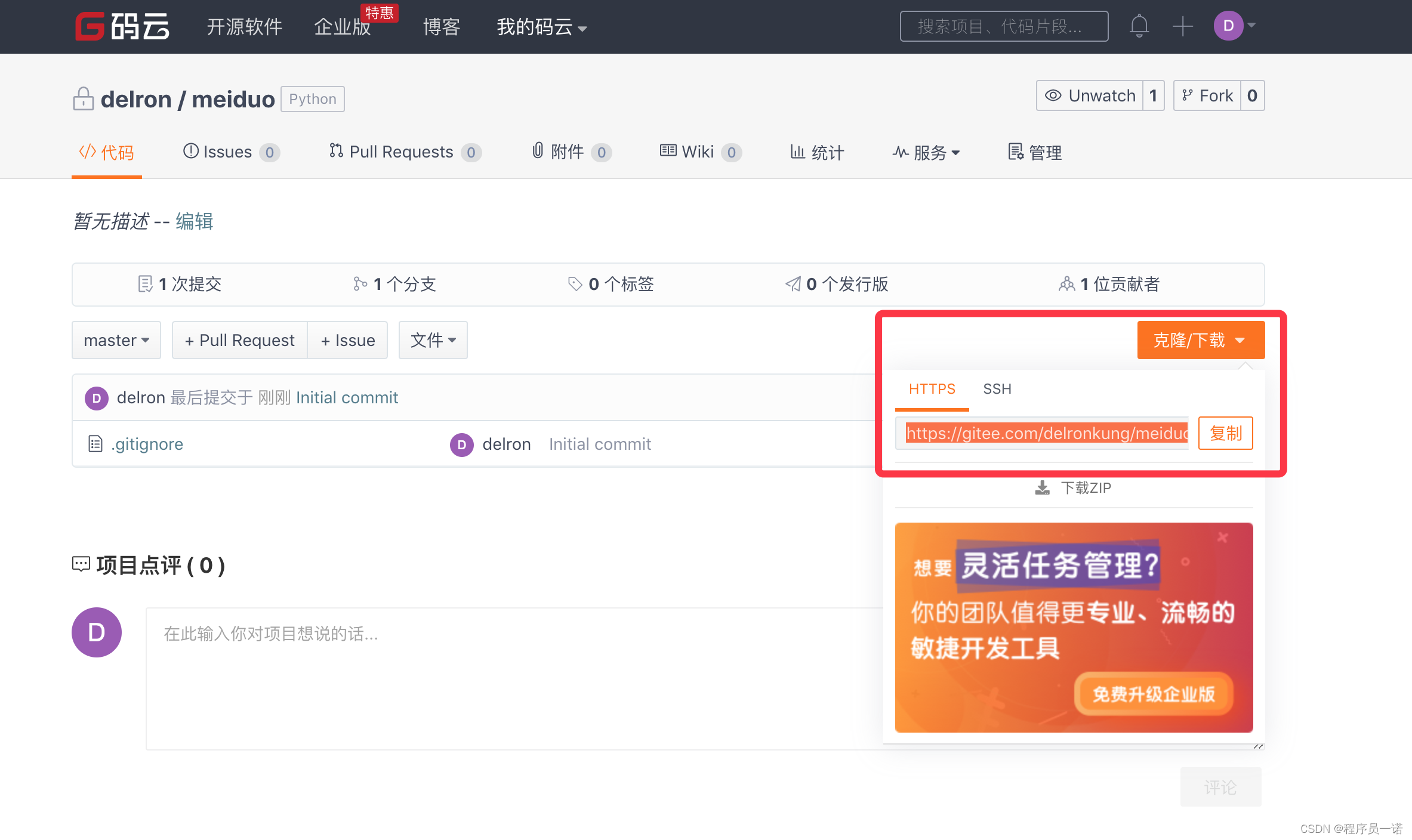1412x840 pixels.
Task: Click Initial commit message in .gitignore row
Action: [600, 444]
